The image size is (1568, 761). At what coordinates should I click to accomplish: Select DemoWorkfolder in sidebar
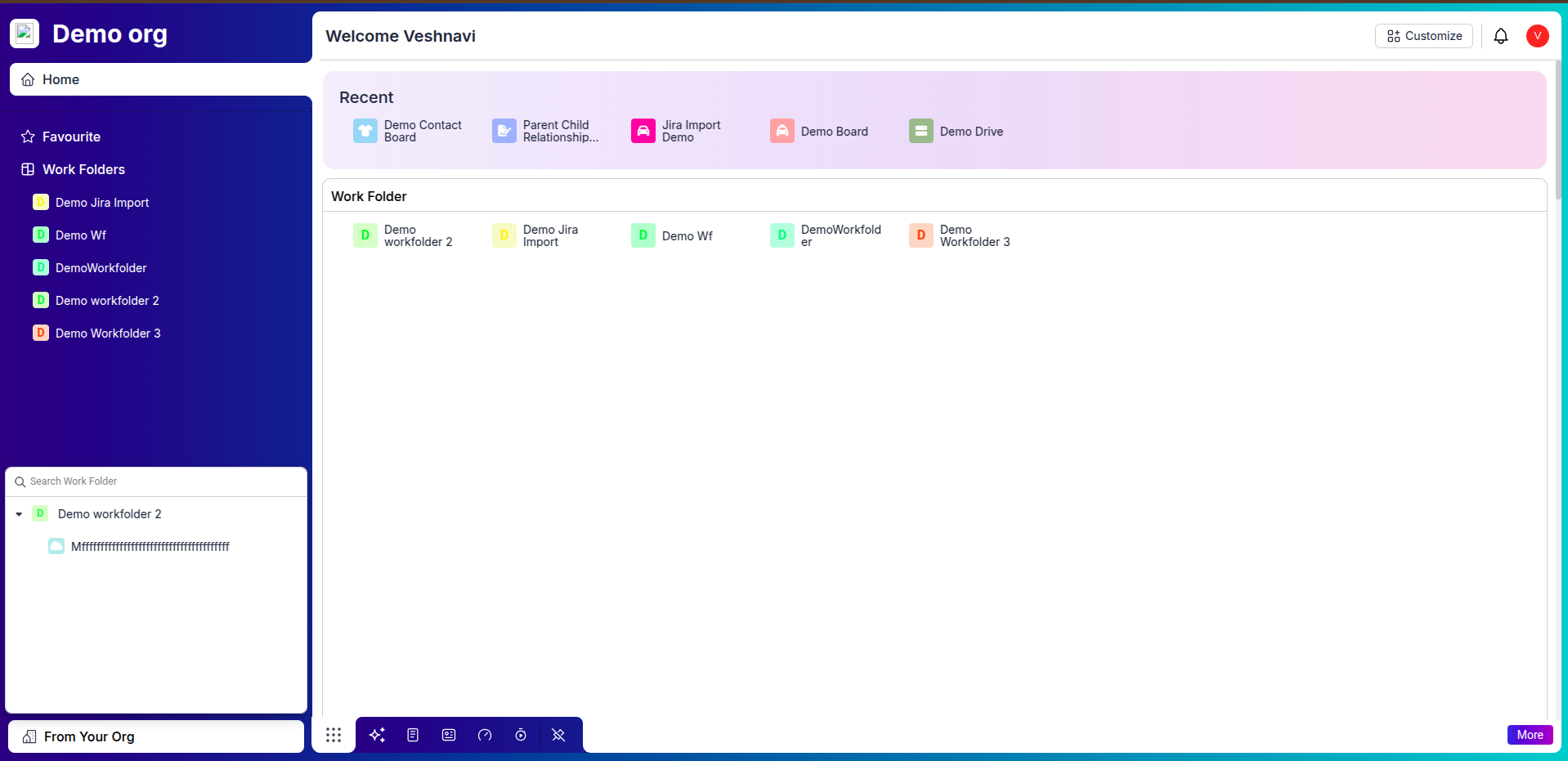click(x=101, y=268)
